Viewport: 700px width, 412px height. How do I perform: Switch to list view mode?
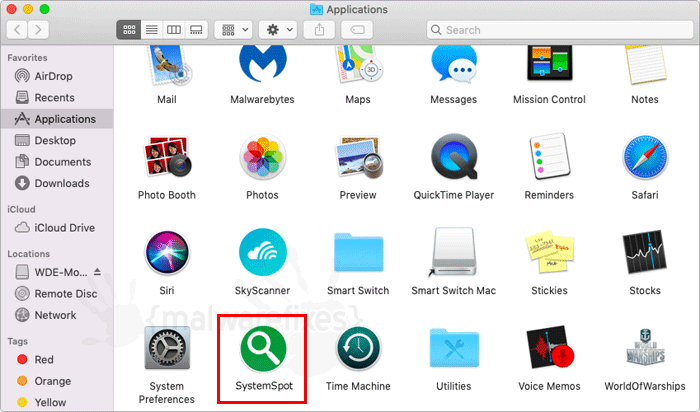[152, 30]
